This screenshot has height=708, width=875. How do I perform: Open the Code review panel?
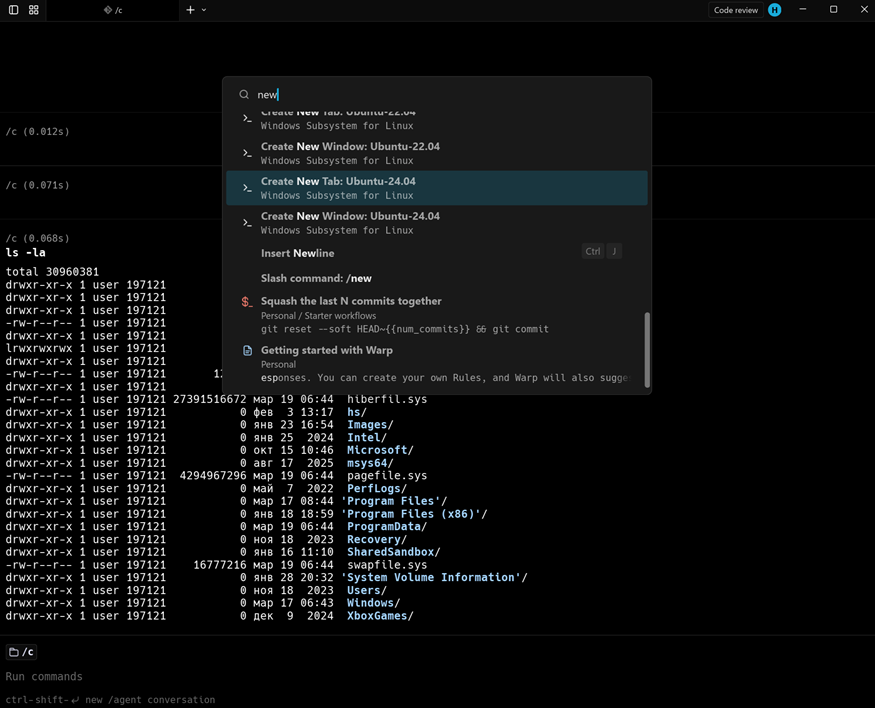735,10
